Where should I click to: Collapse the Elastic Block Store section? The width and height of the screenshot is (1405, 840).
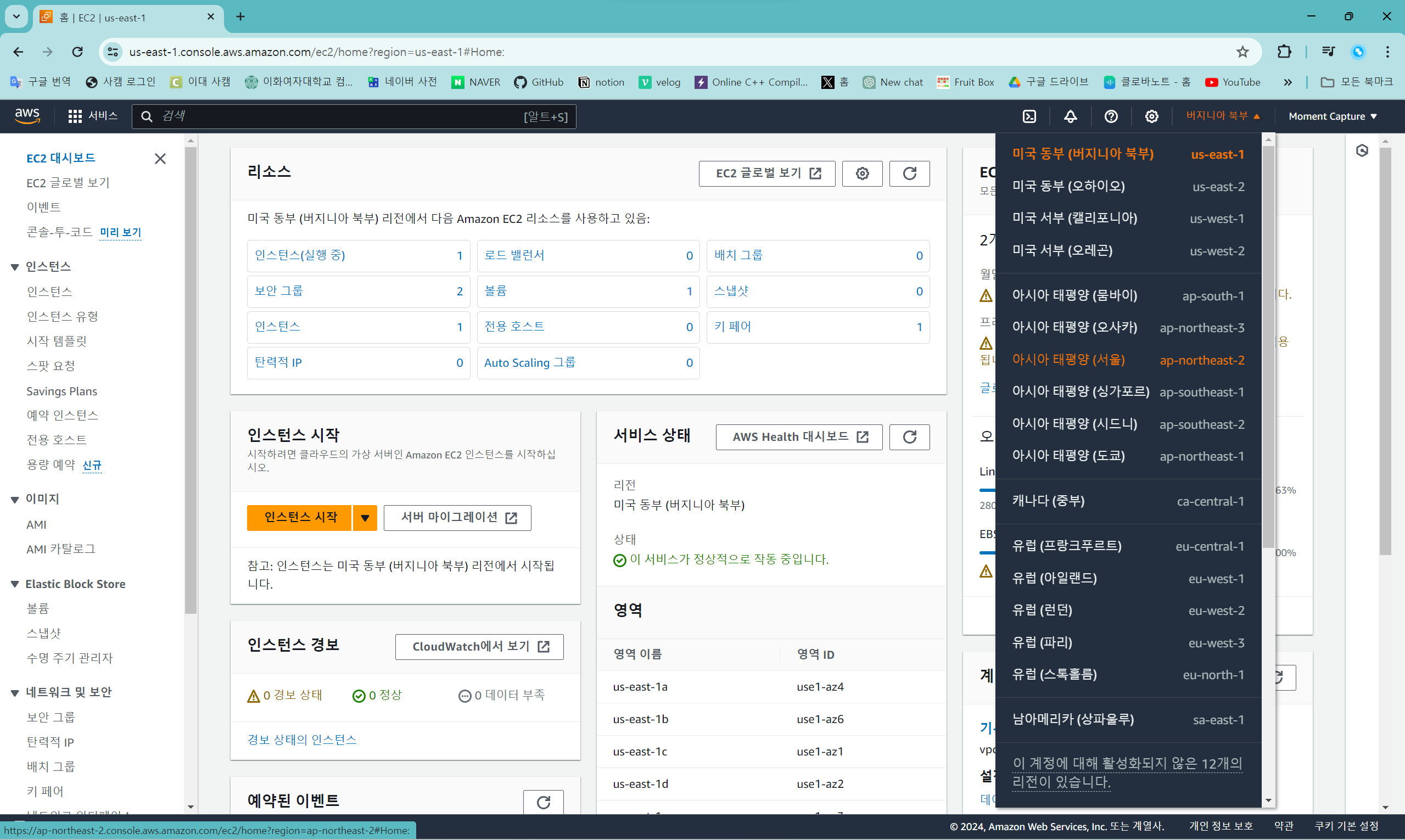15,584
